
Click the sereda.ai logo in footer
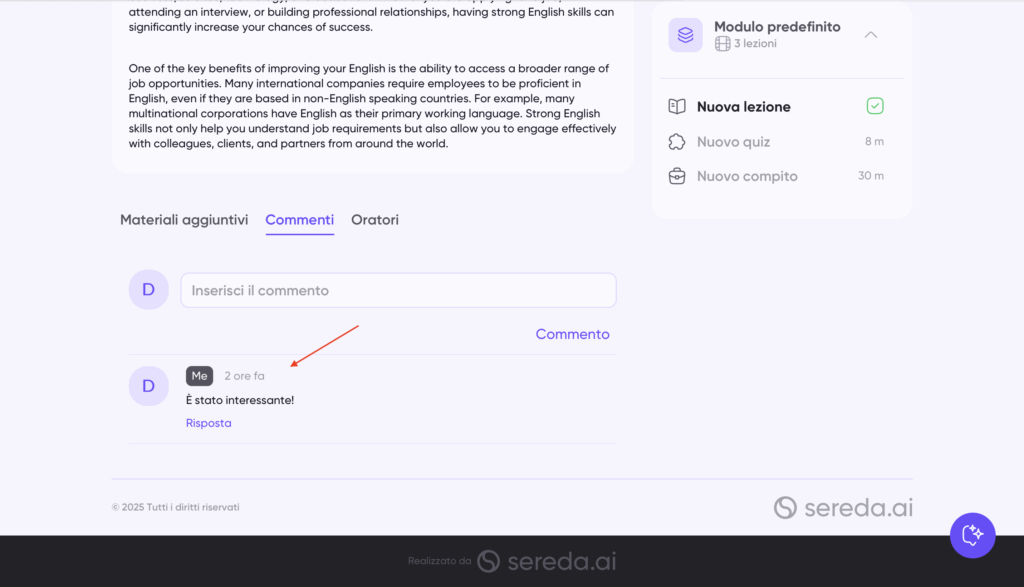click(x=843, y=508)
